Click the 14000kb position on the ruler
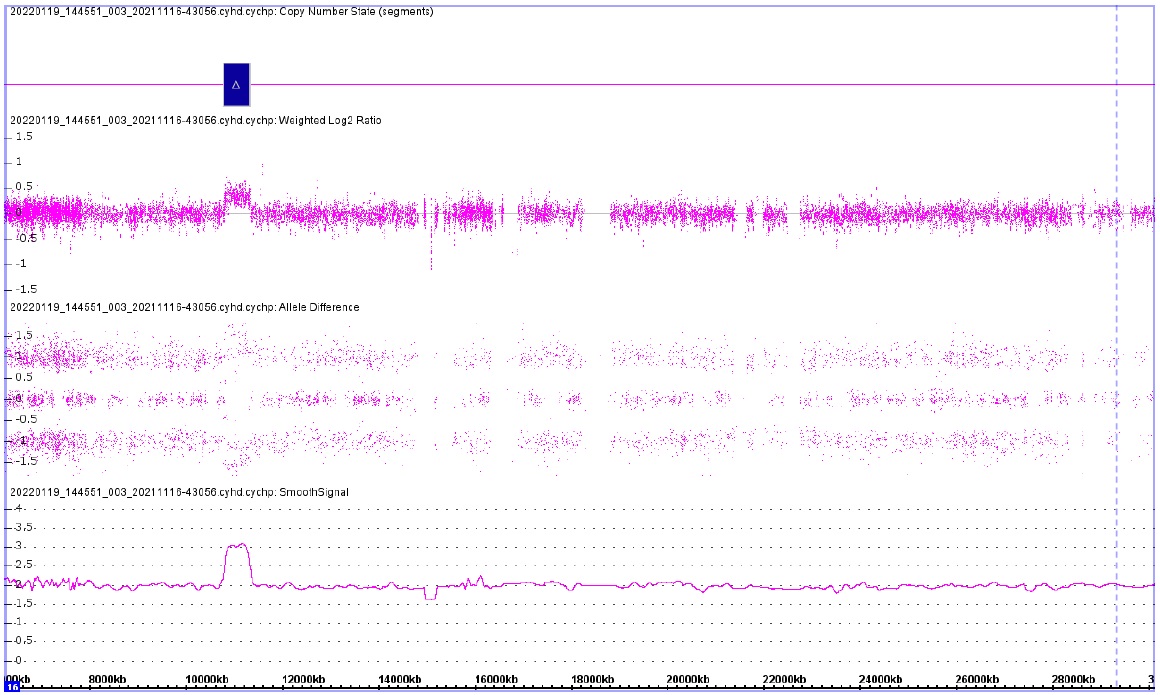The width and height of the screenshot is (1160, 695). click(x=399, y=680)
